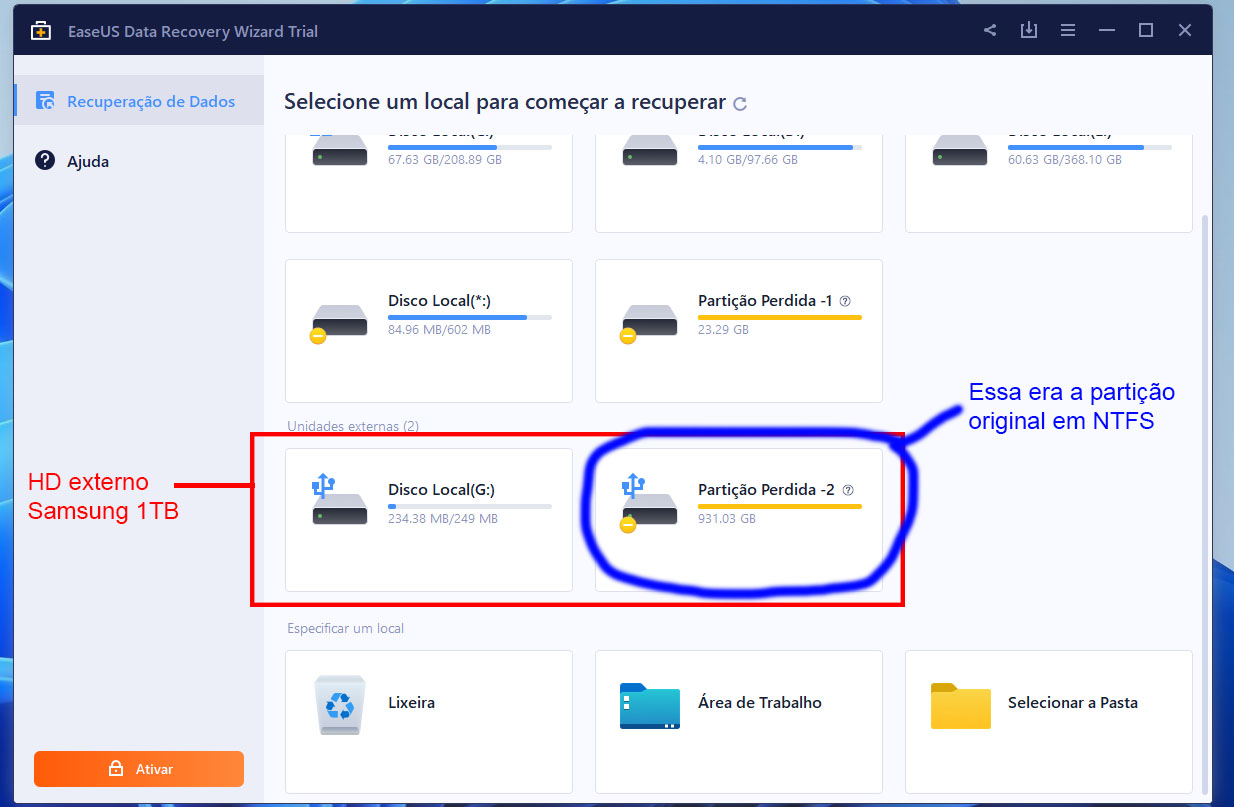Close the EaseUS Data Recovery window
Viewport: 1234px width, 807px height.
coord(1185,30)
